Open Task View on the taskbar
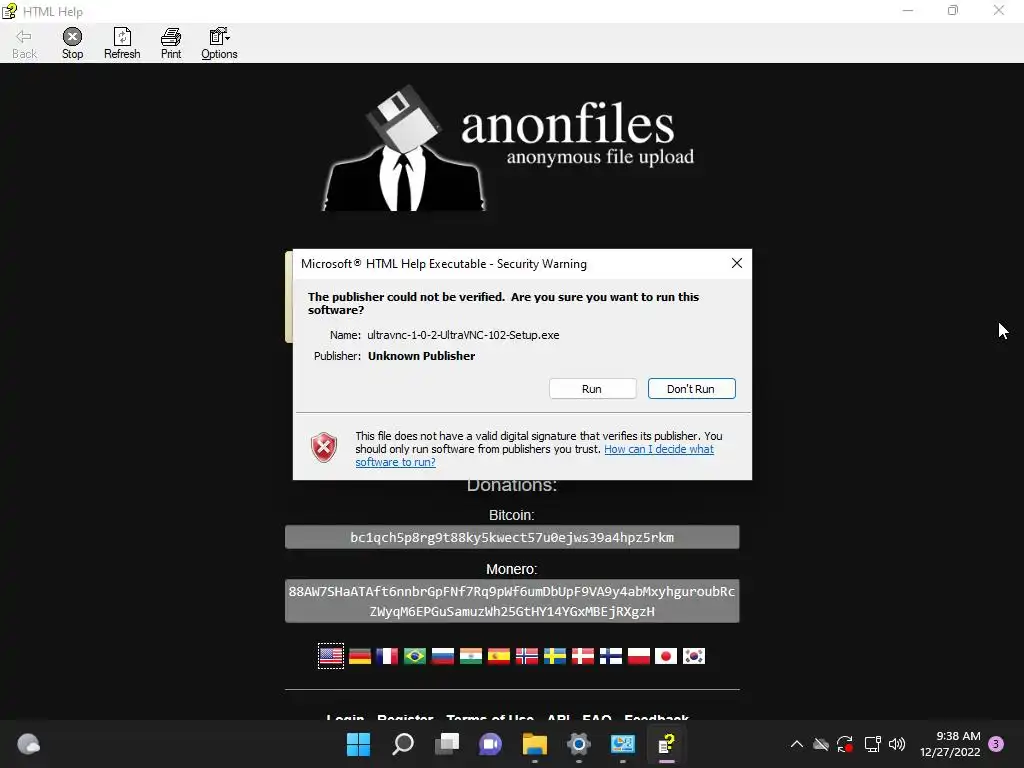This screenshot has width=1024, height=768. pos(447,744)
